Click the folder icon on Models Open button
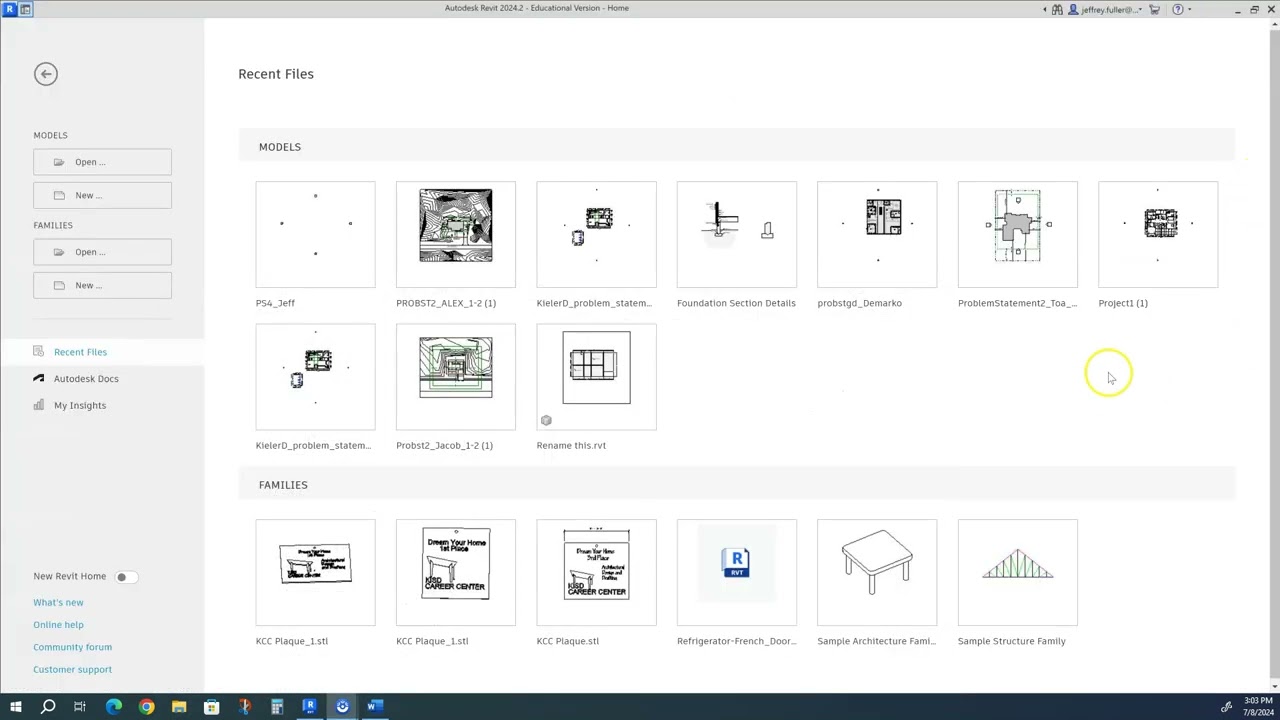This screenshot has width=1280, height=720. click(59, 162)
